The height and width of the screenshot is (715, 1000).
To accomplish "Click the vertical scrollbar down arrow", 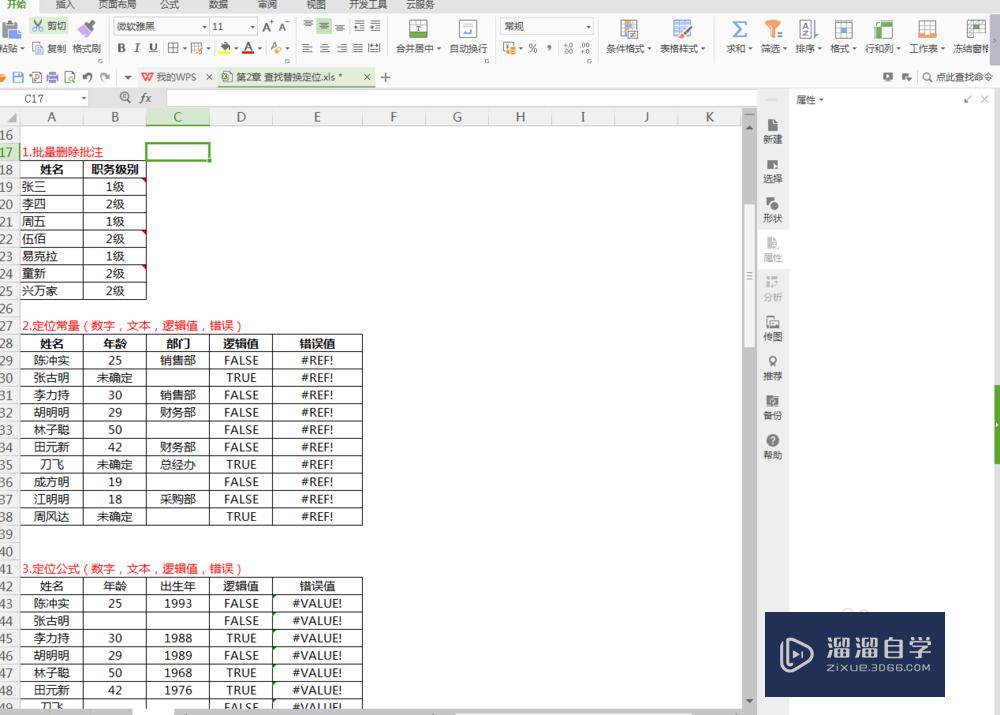I will point(749,700).
